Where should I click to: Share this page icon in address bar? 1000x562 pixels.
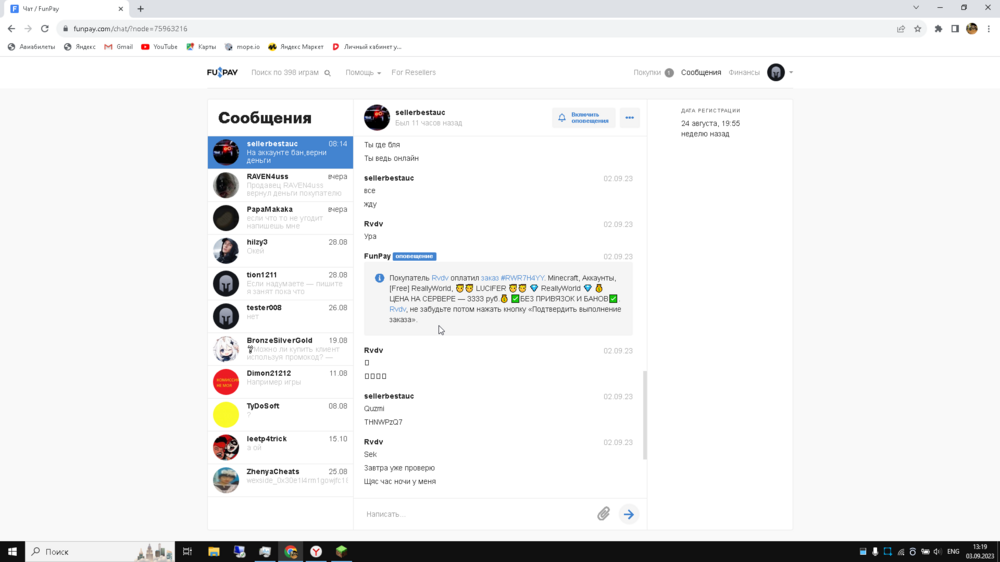coord(901,29)
